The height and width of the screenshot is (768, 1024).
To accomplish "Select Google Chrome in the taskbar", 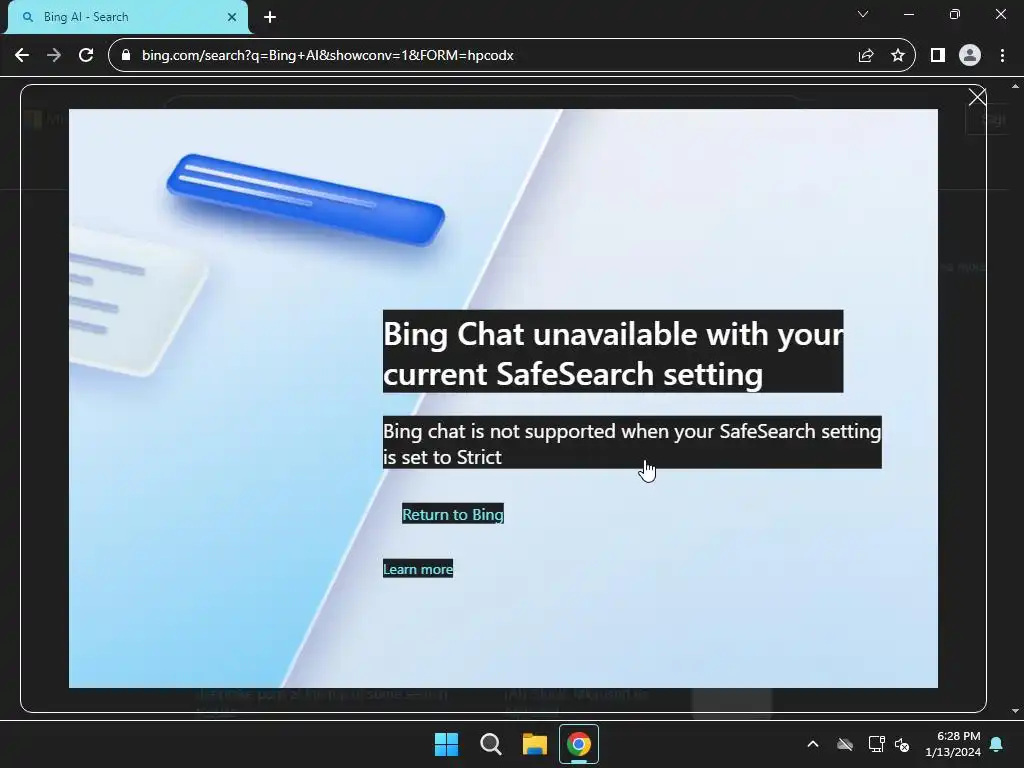I will tap(579, 744).
